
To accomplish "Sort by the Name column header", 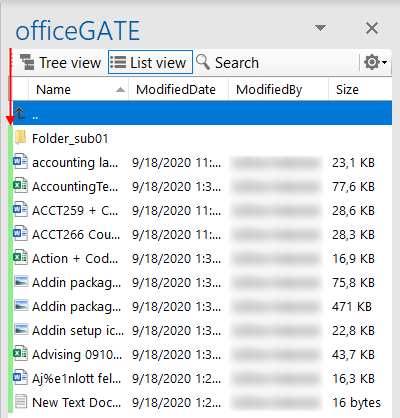I will [x=78, y=89].
